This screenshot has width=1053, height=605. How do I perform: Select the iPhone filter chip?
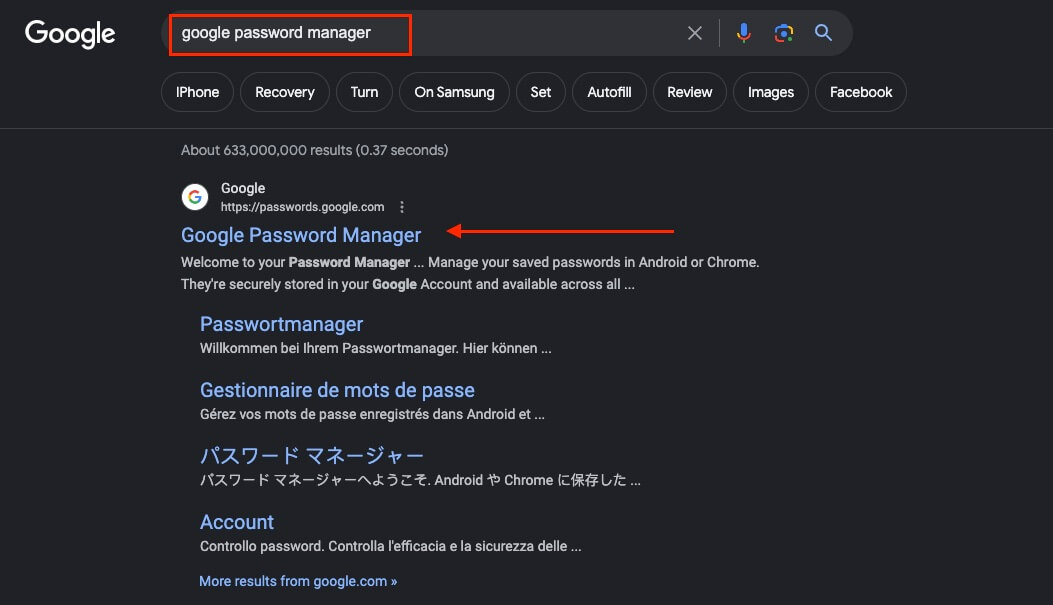tap(197, 92)
